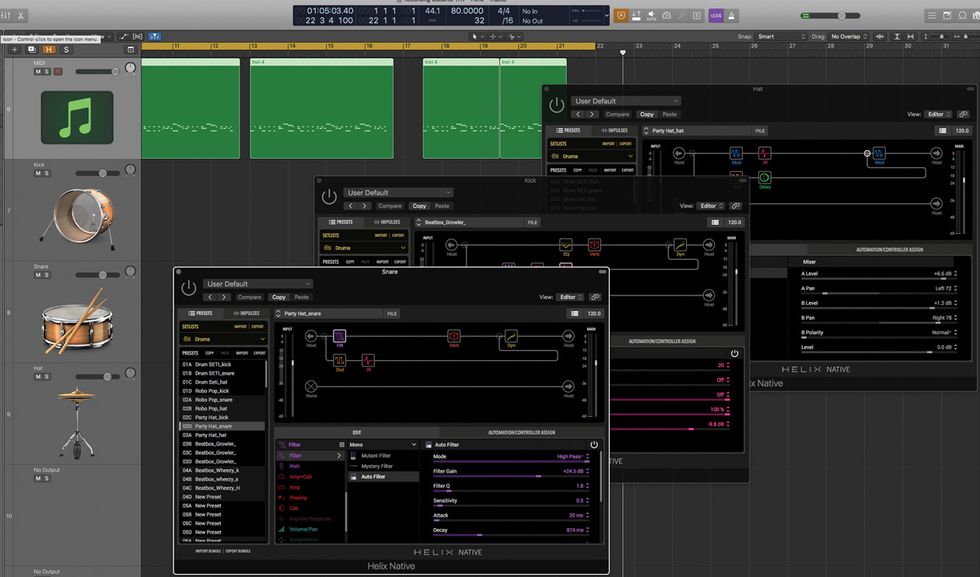
Task: Open the note pad icon in control bar
Action: 948,16
